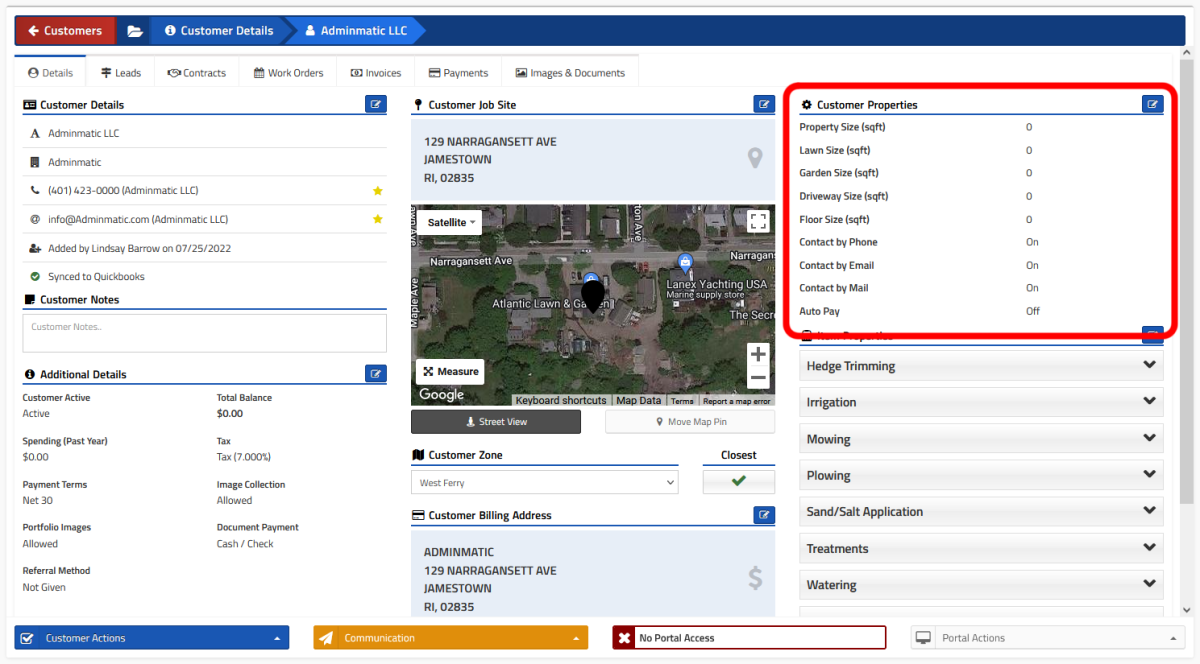Expand Sand/Salt Application section
This screenshot has height=664, width=1200.
(981, 511)
